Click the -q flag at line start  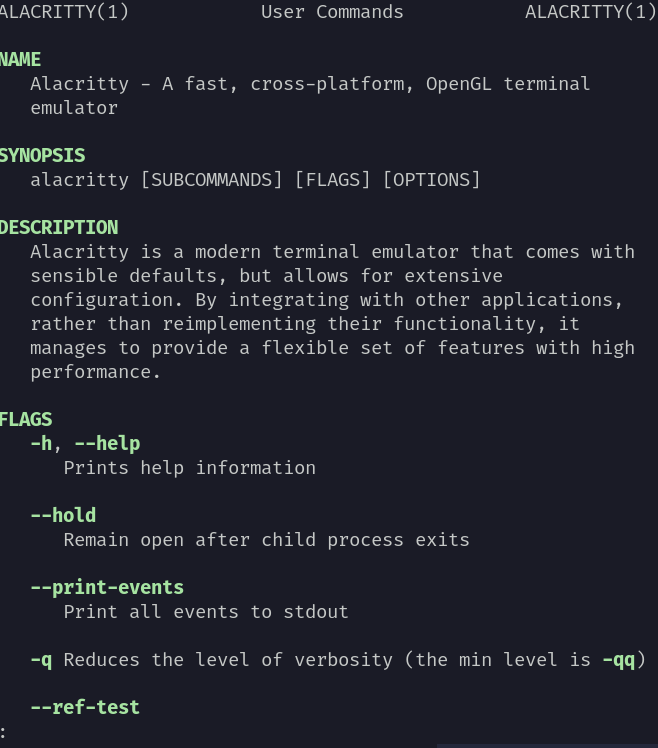coord(42,660)
